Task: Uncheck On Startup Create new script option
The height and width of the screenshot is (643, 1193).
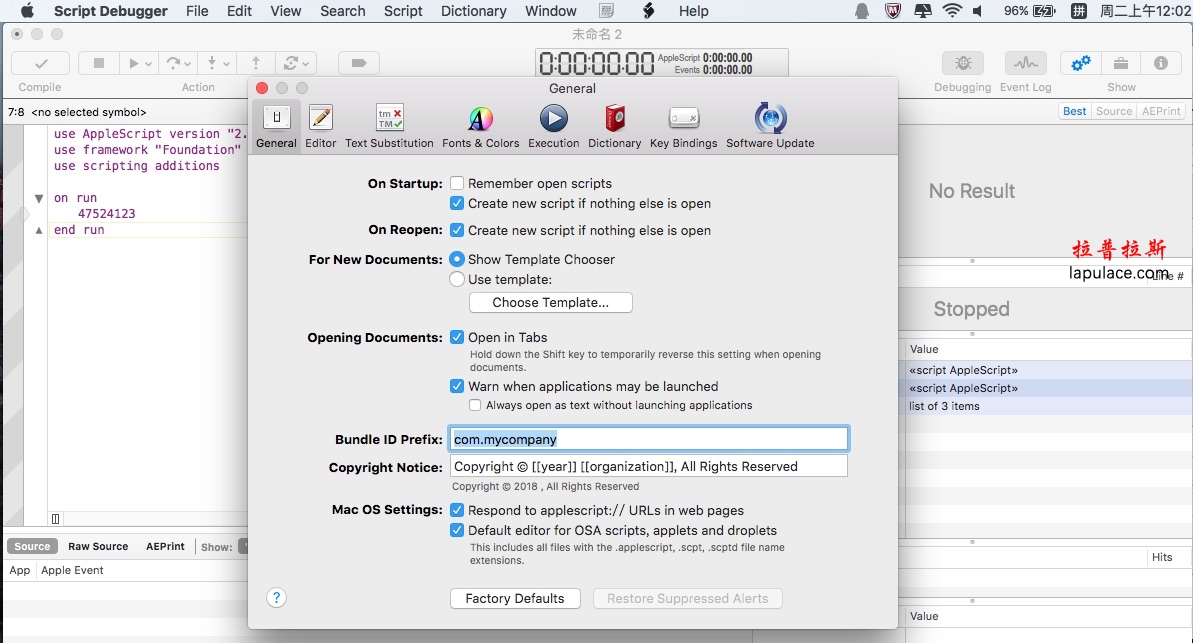Action: click(x=457, y=203)
